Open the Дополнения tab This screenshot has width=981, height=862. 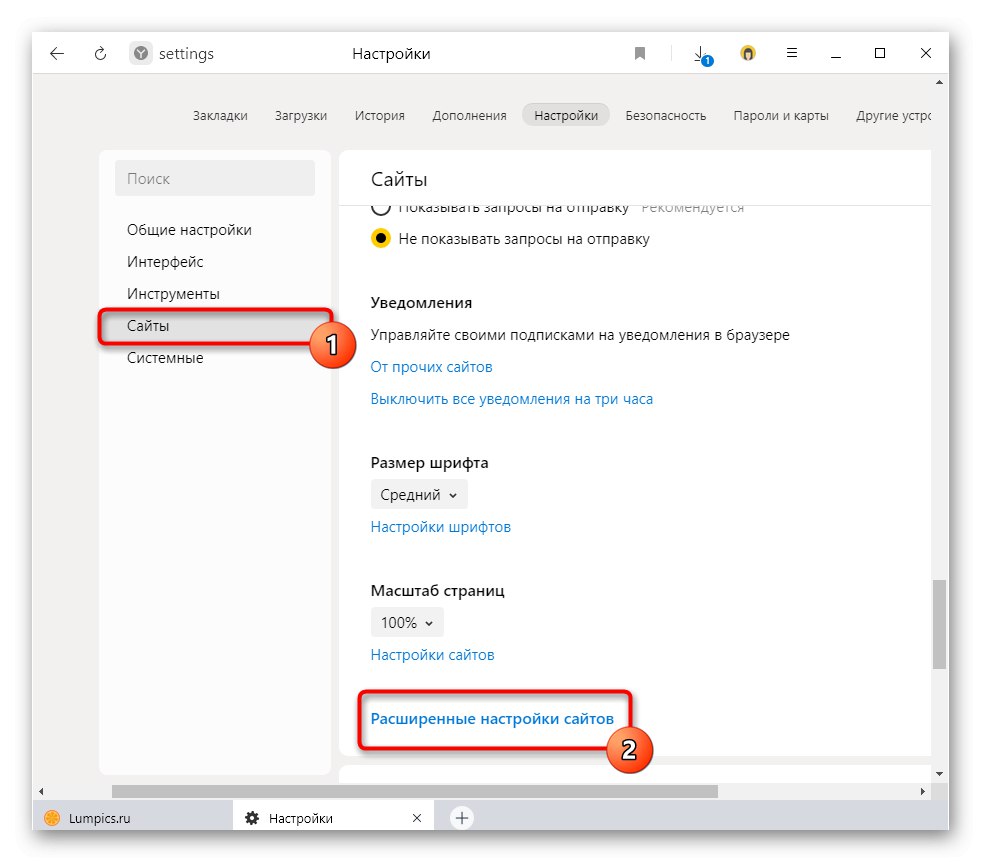tap(469, 116)
